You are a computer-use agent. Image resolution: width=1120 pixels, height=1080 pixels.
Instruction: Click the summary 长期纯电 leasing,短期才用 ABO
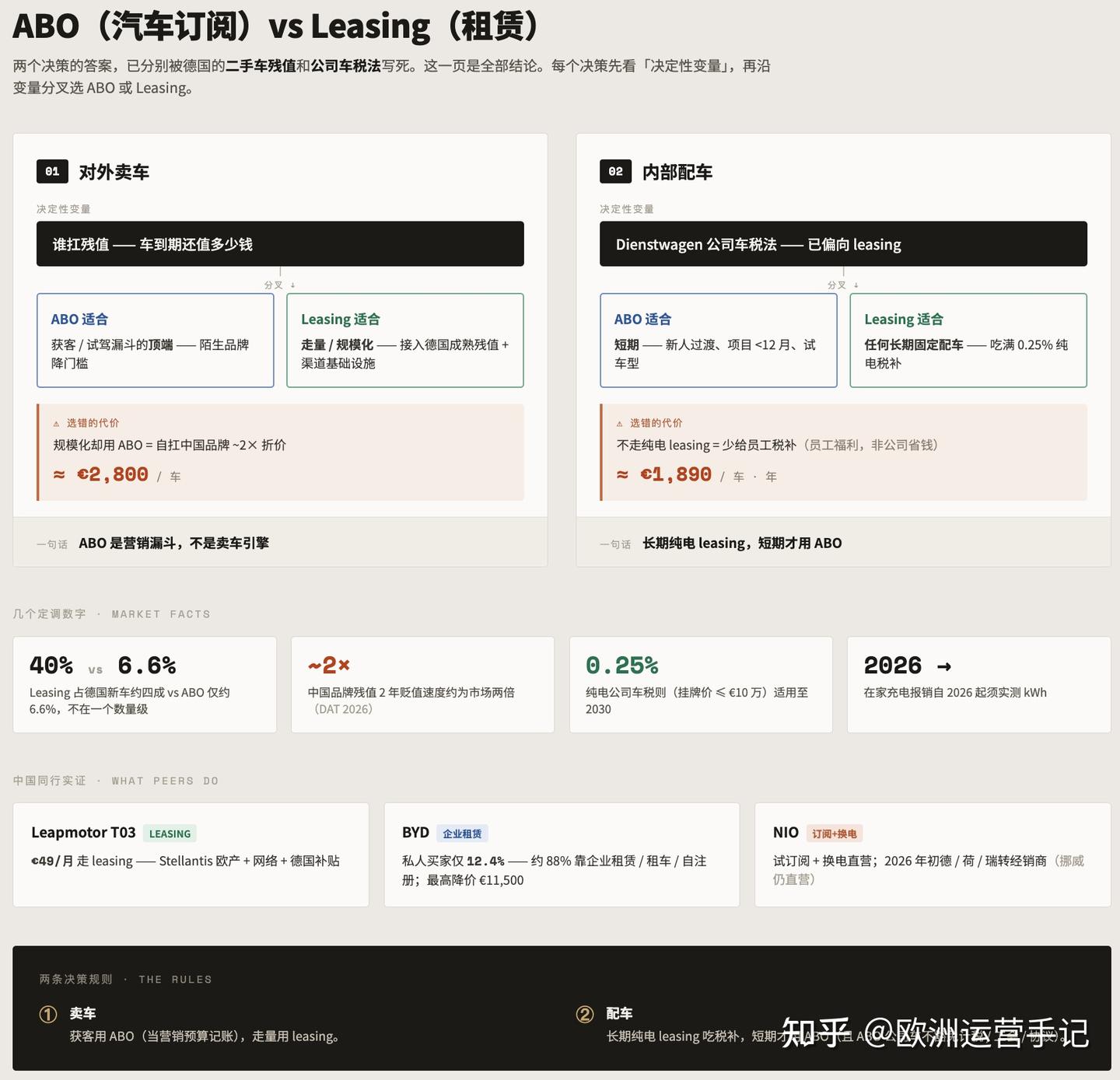coord(742,543)
